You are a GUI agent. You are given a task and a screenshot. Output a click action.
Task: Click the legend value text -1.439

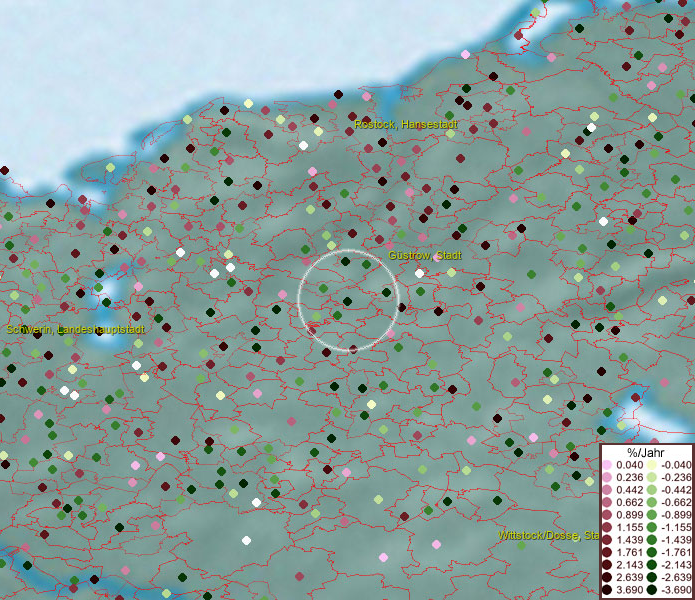[676, 540]
